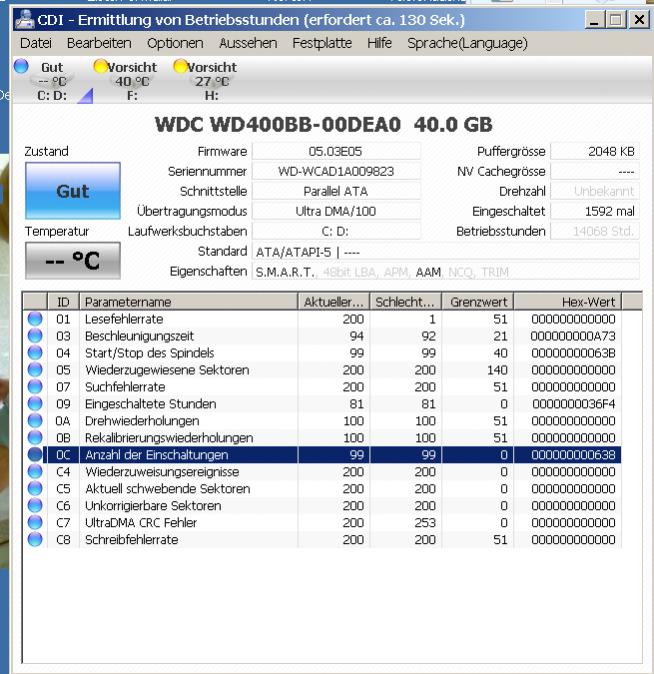This screenshot has width=654, height=674.
Task: Open the Optionen menu
Action: (175, 43)
